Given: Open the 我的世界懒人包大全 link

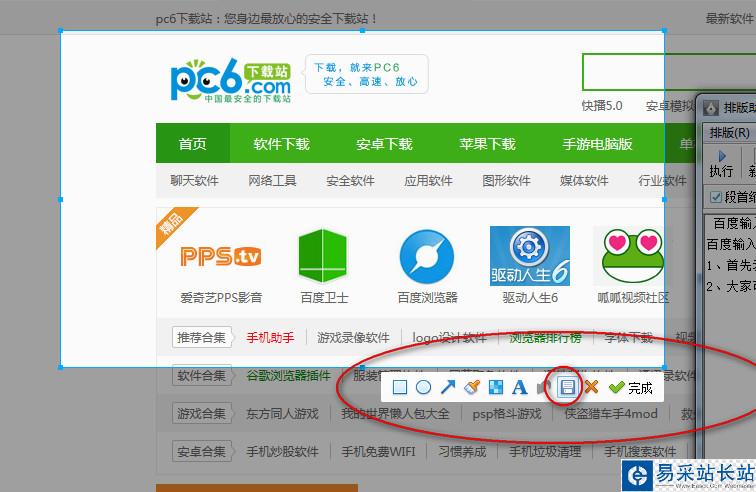Looking at the screenshot, I should 395,413.
